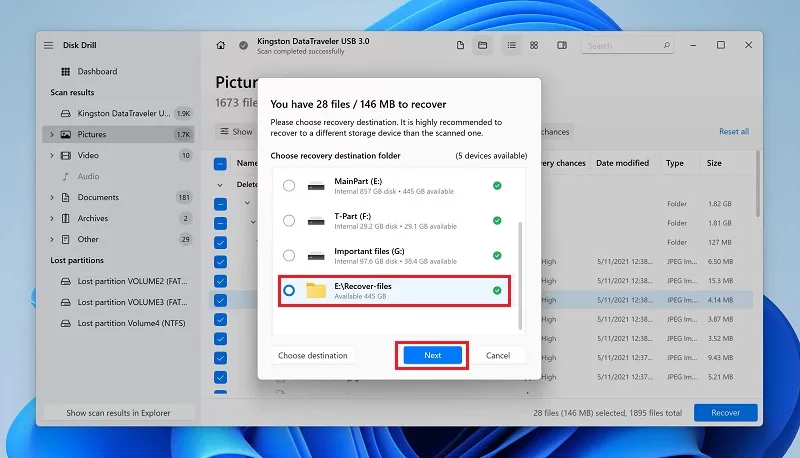Click the scan completed checkmark icon
800x458 pixels.
tap(243, 45)
